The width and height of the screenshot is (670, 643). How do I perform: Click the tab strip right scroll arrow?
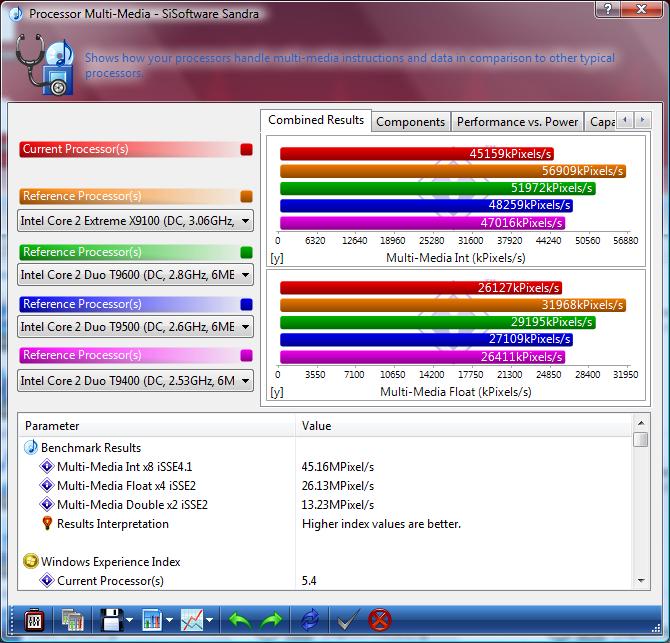642,120
